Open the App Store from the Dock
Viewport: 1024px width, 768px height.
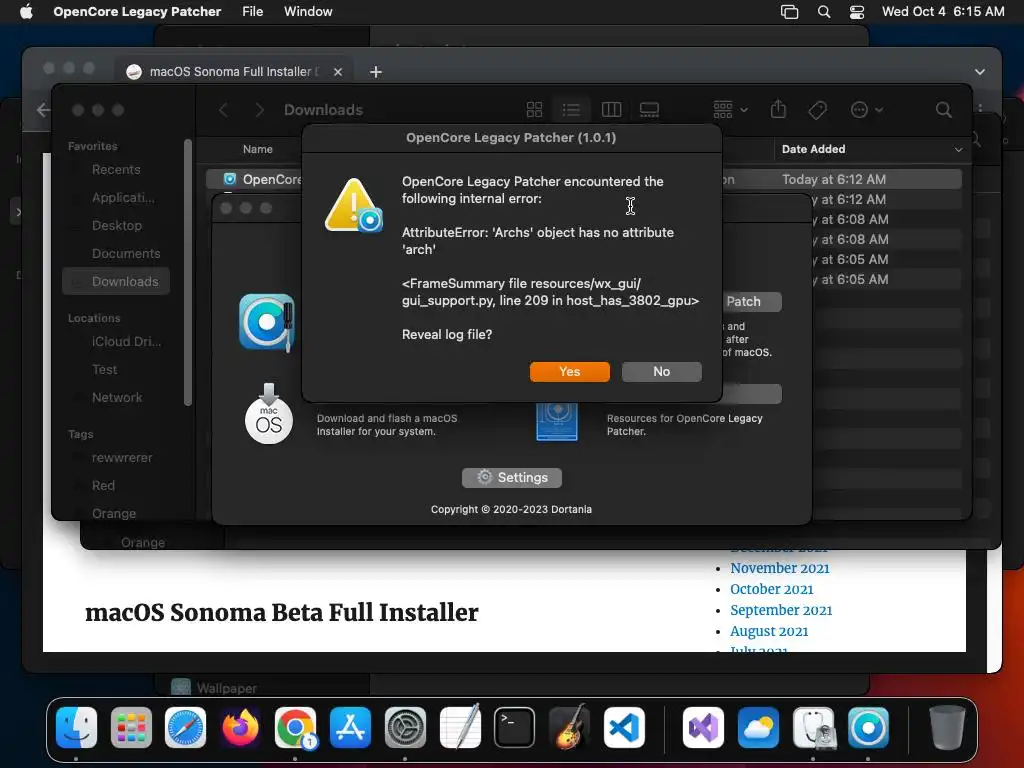click(x=350, y=727)
